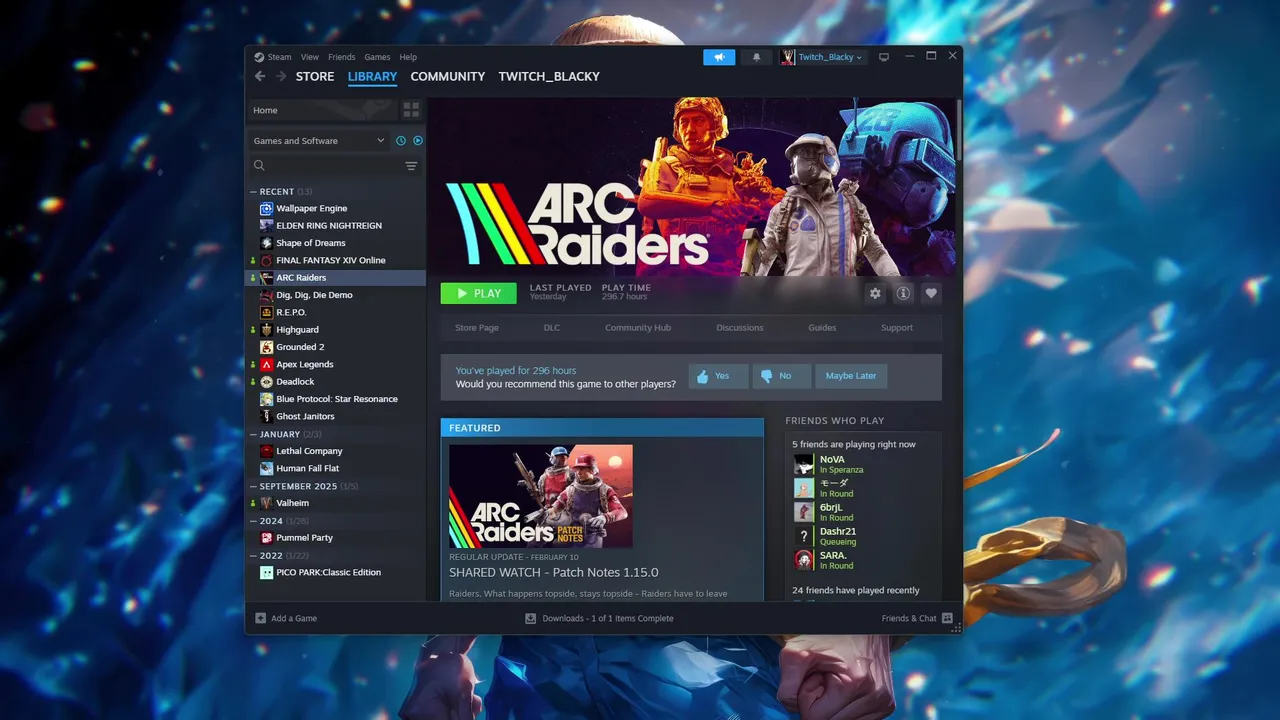This screenshot has height=720, width=1280.
Task: Select FINAL FANTASY XIV Online
Action: tap(336, 260)
